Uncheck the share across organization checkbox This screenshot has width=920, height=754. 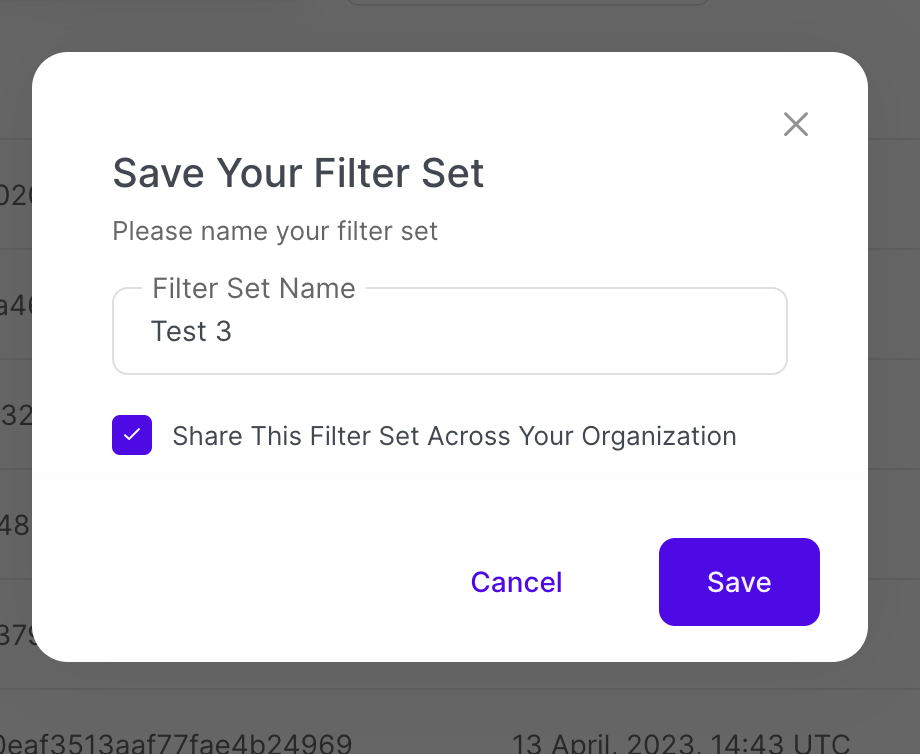tap(132, 436)
